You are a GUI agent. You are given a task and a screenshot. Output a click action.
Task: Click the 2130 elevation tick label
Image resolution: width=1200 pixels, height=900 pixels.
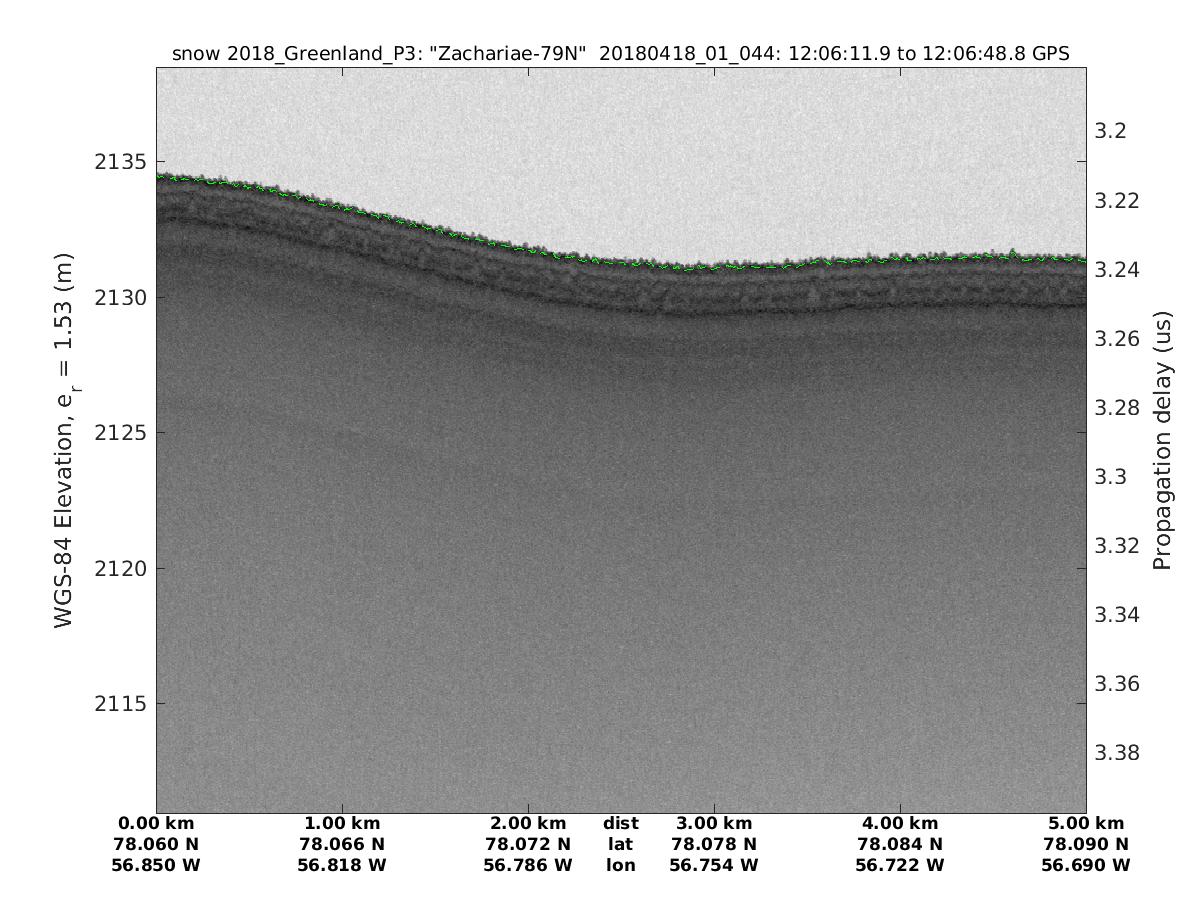(x=122, y=298)
